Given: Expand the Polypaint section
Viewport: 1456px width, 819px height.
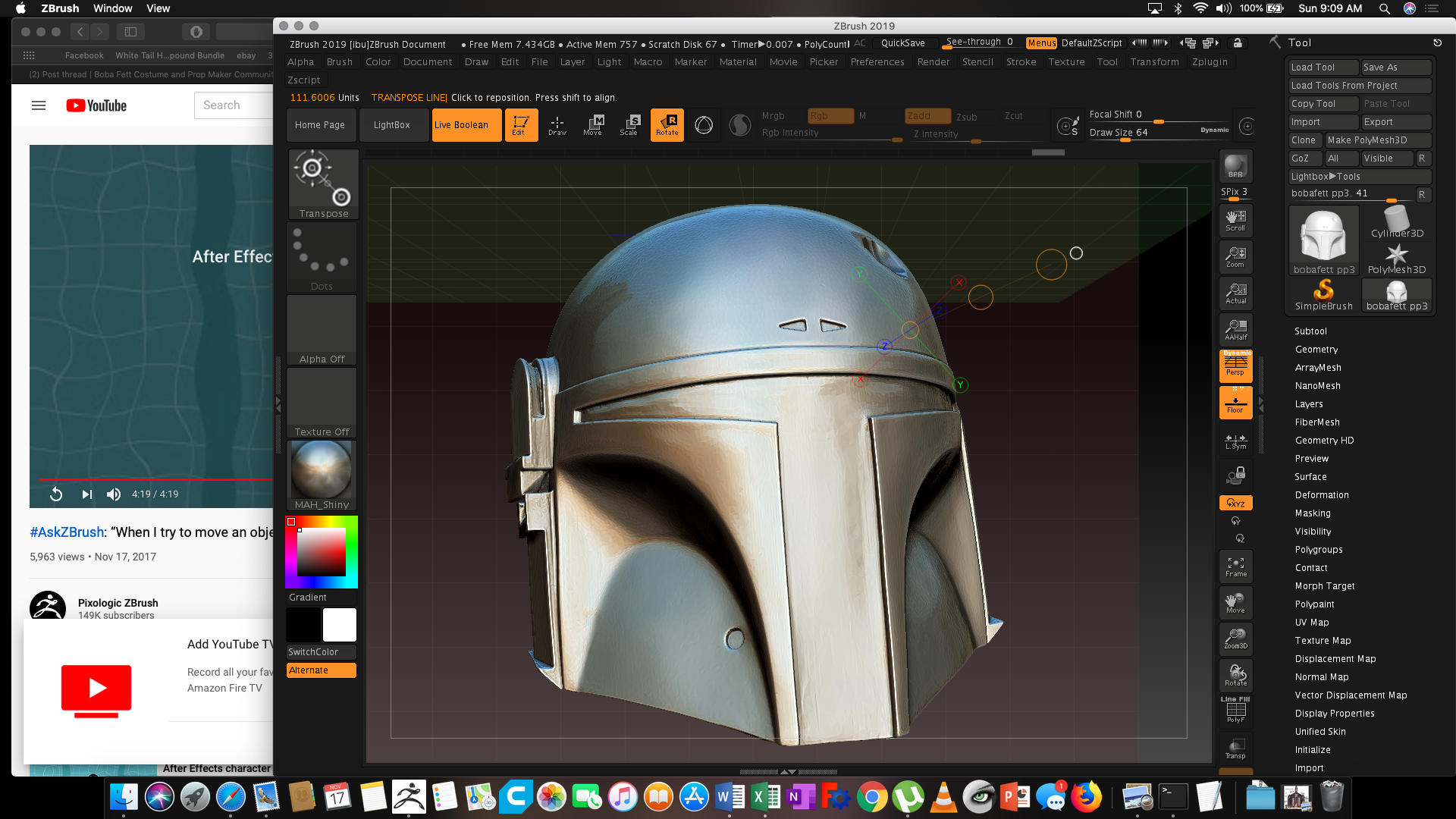Looking at the screenshot, I should coord(1314,604).
